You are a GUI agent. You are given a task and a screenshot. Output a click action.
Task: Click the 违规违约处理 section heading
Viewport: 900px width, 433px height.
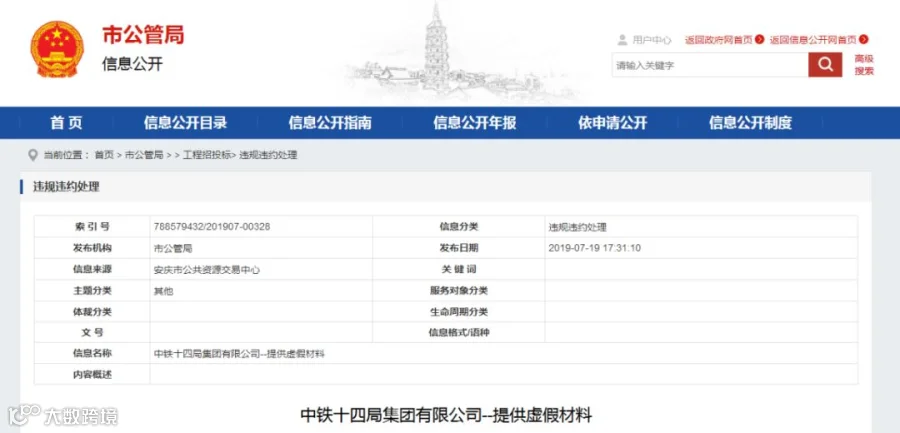tap(66, 187)
